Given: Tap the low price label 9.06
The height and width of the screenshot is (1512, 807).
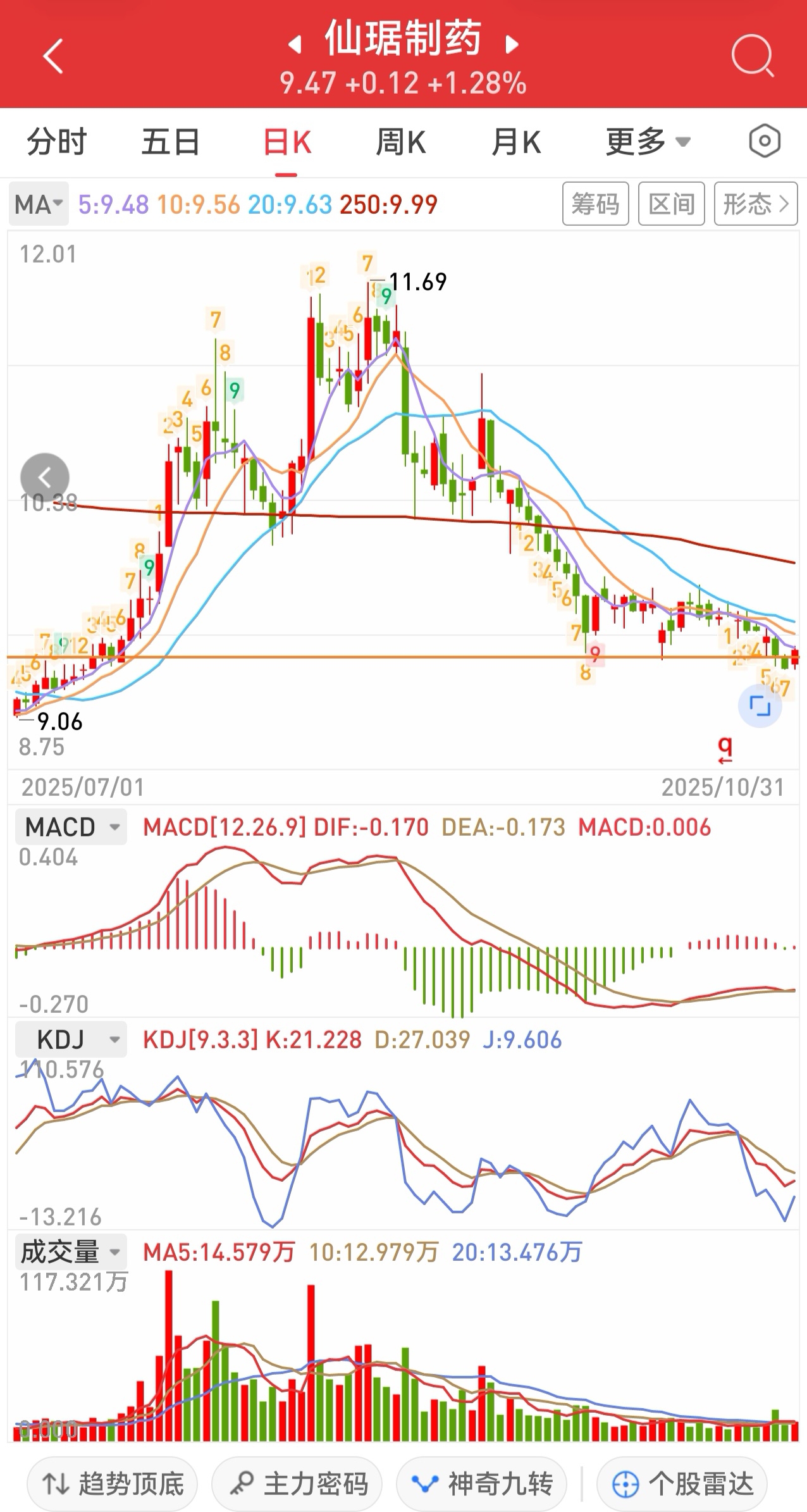Looking at the screenshot, I should (59, 721).
